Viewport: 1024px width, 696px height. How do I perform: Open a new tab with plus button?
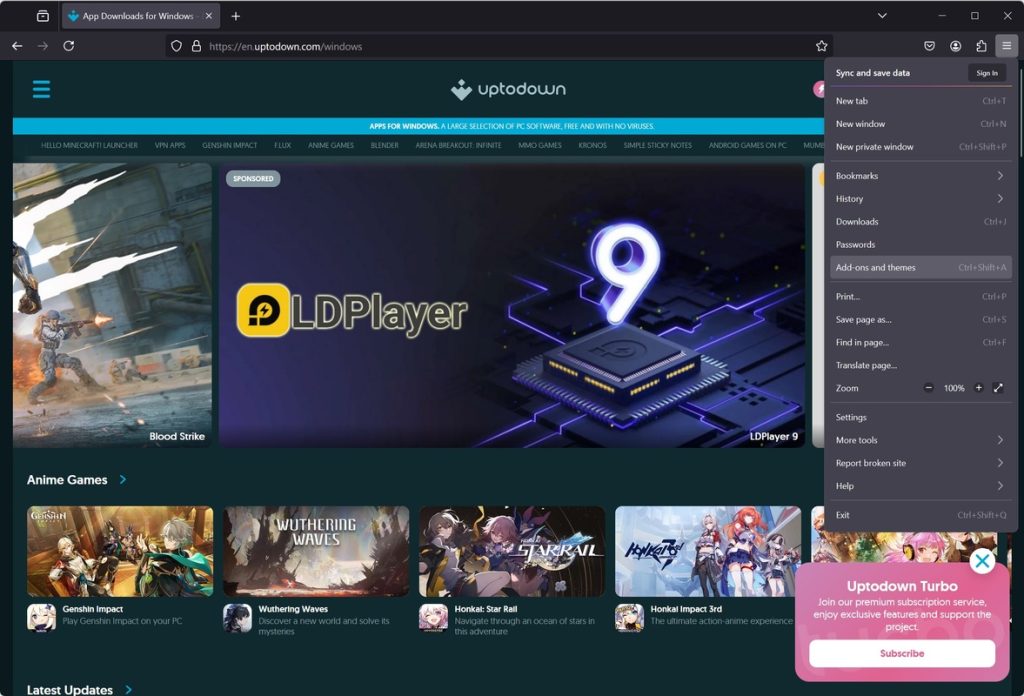236,16
